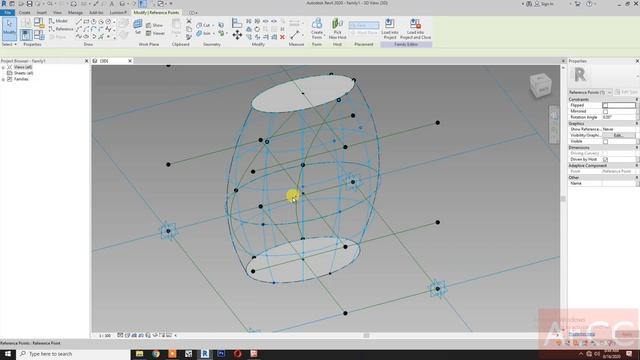Screen dimensions: 640x360
Task: Click the Show Reference Never value field
Action: (618, 129)
